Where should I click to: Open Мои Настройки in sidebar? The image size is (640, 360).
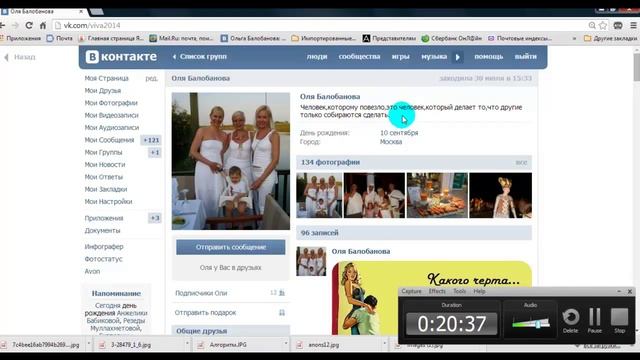(x=108, y=202)
